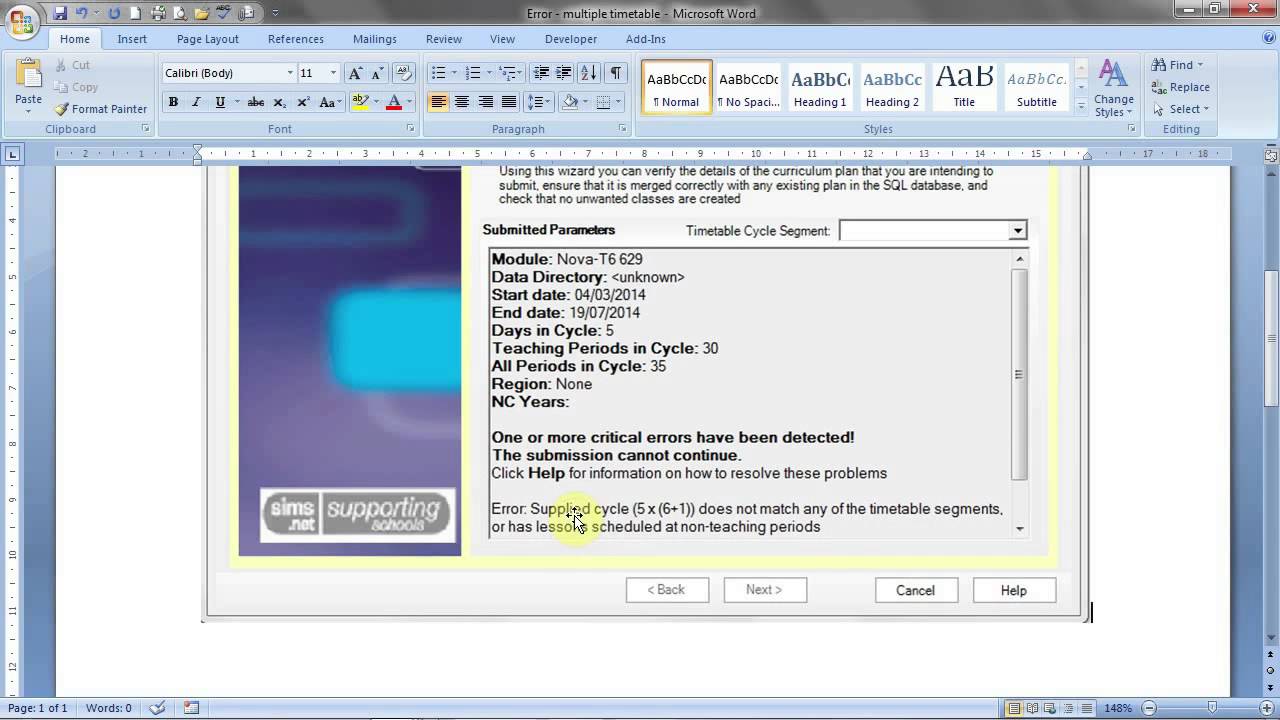Open the Developer tab
This screenshot has height=720, width=1280.
571,39
